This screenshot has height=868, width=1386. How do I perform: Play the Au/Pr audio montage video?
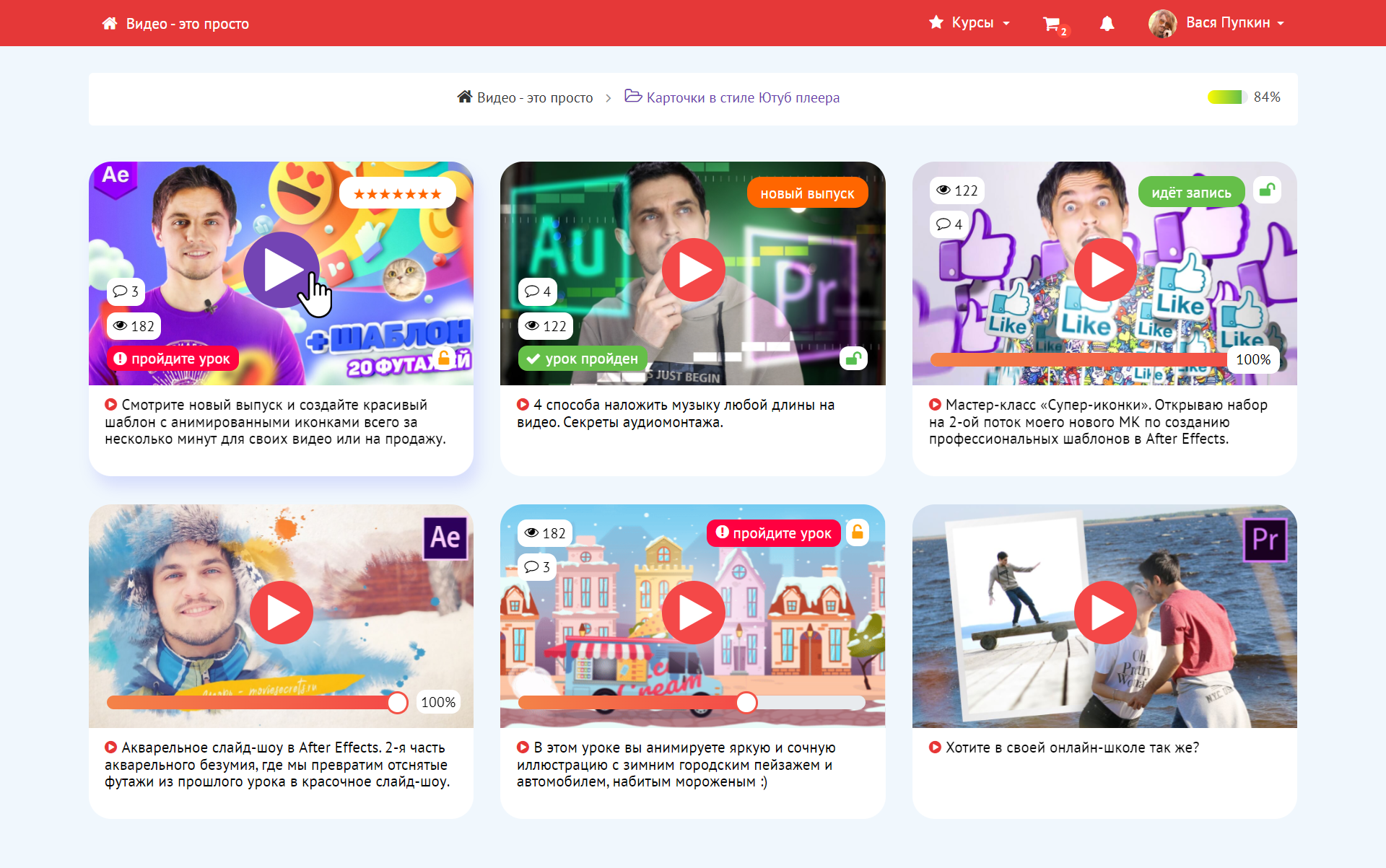[x=693, y=270]
